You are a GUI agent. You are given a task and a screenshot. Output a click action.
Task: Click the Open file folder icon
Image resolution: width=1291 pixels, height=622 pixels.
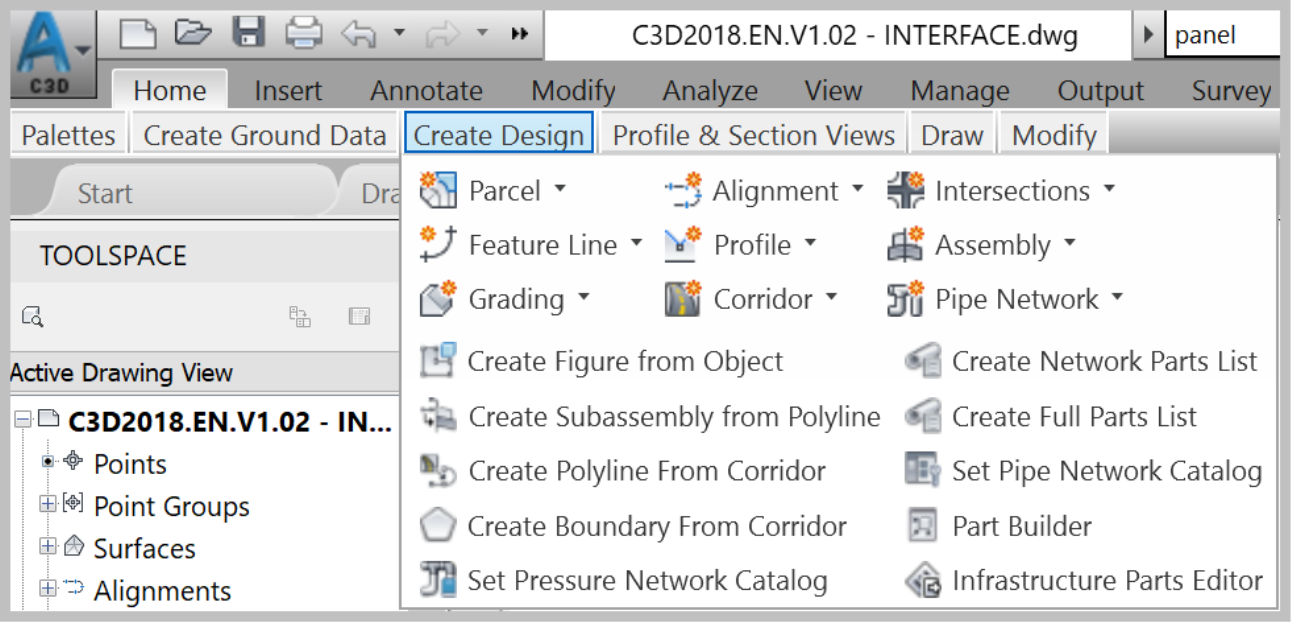pos(194,34)
